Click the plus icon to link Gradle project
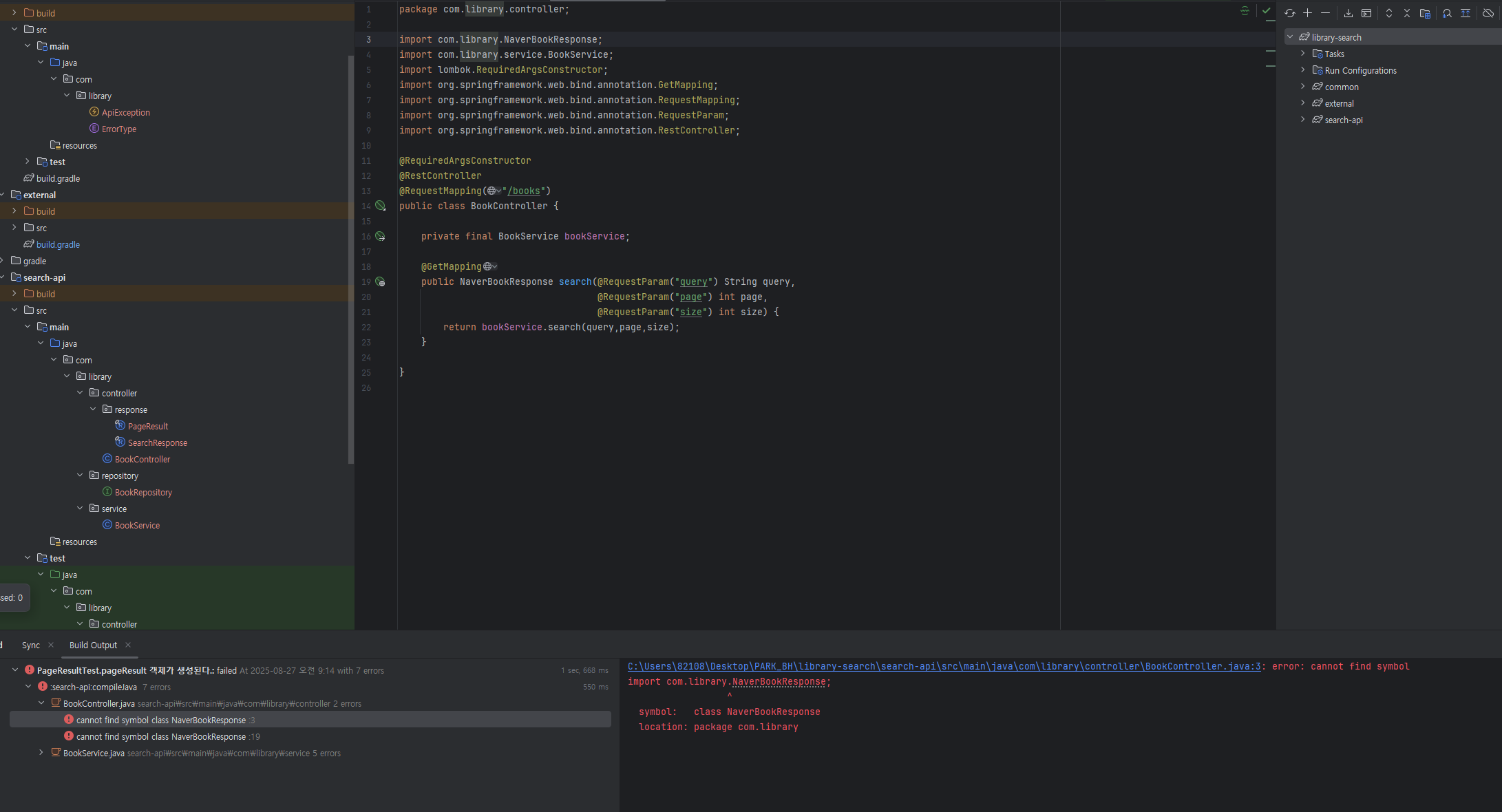Image resolution: width=1502 pixels, height=812 pixels. point(1307,13)
